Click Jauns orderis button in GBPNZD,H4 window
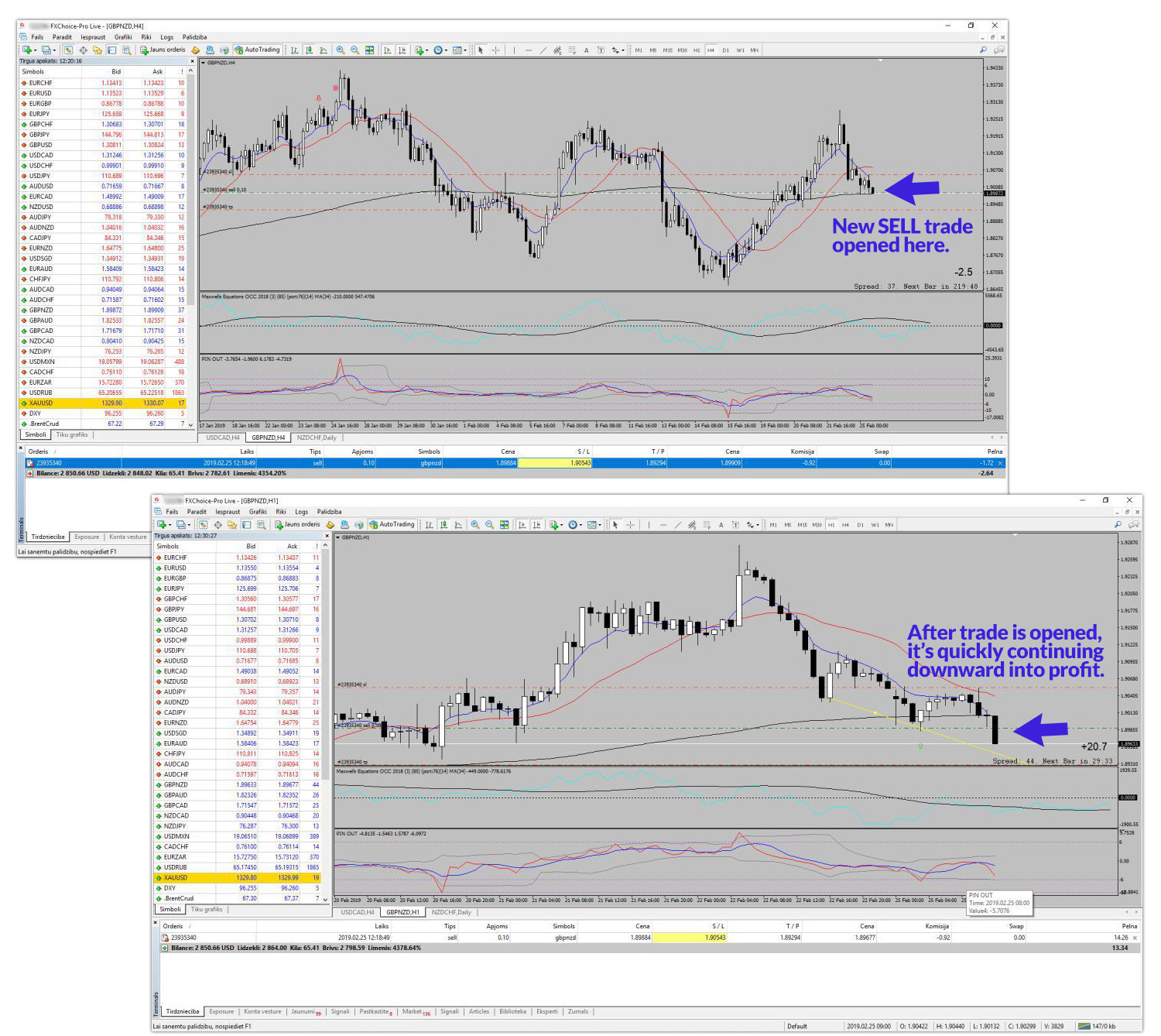Image resolution: width=1161 pixels, height=1036 pixels. coord(163,50)
